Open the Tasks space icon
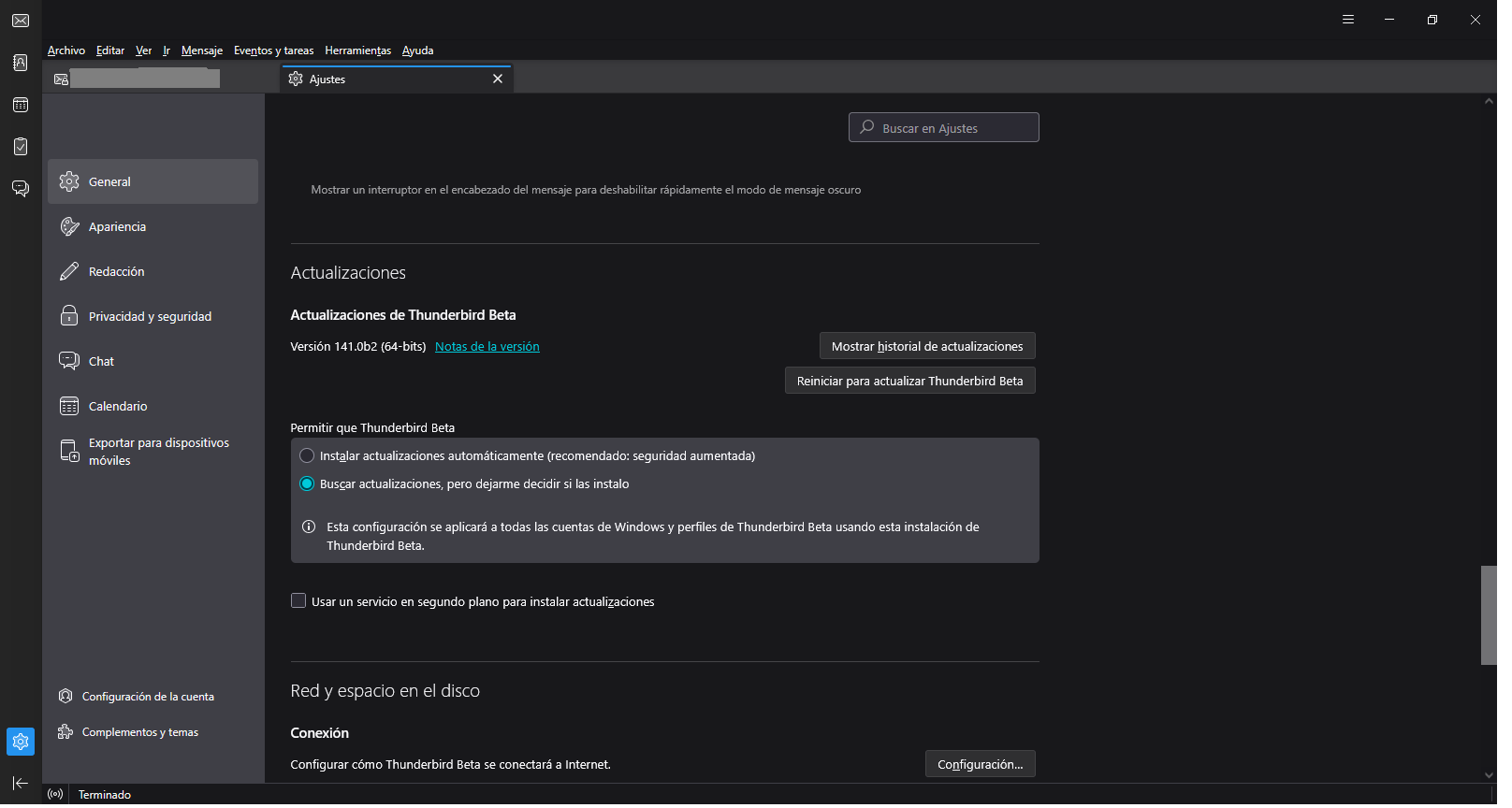Viewport: 1512px width, 808px height. [x=21, y=147]
